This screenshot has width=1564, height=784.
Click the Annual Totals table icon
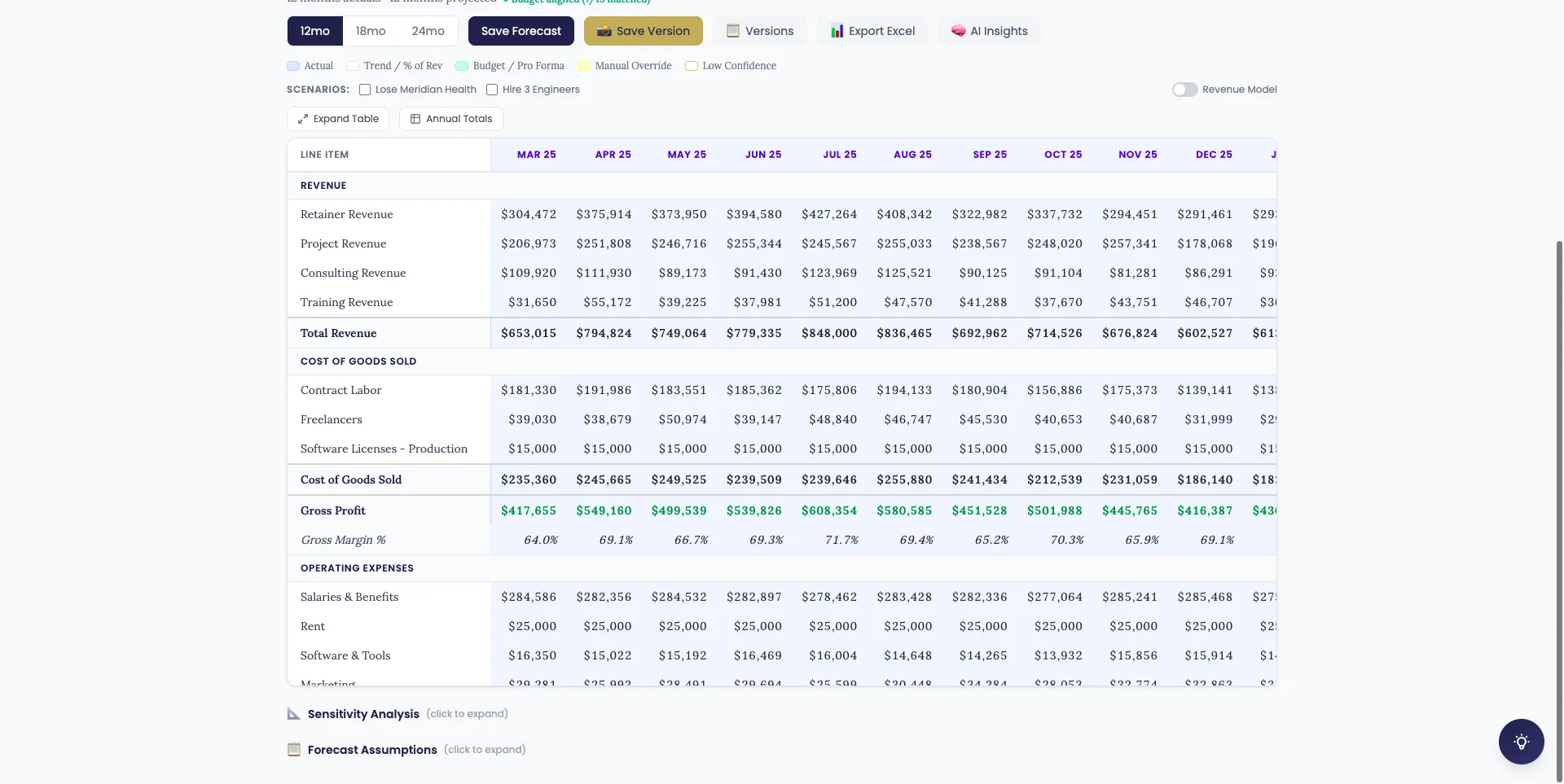tap(415, 119)
